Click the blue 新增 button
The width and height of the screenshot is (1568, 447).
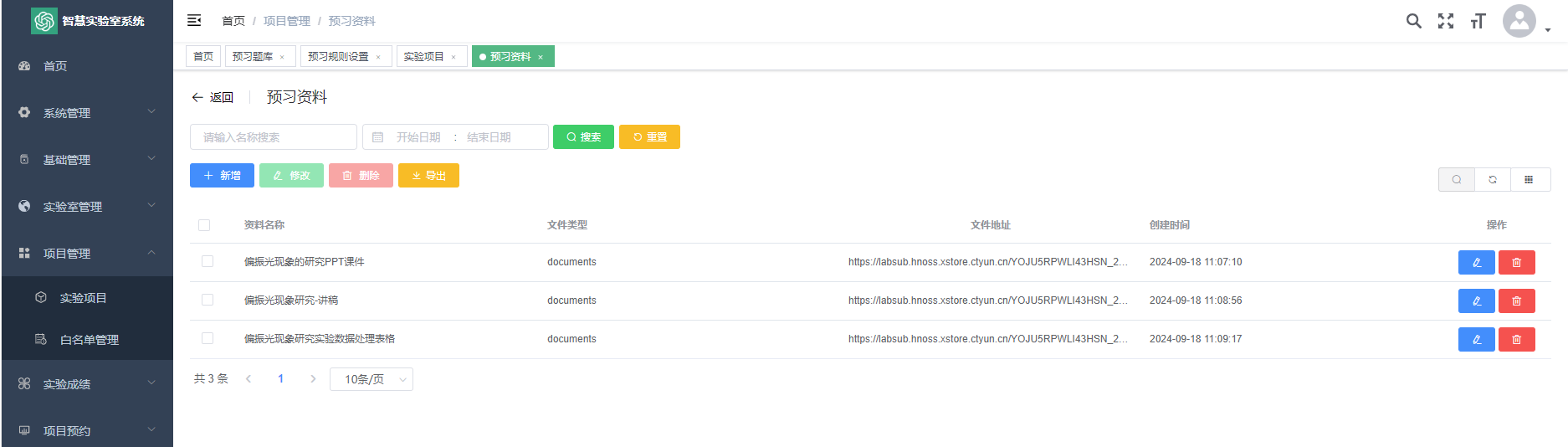pos(222,176)
